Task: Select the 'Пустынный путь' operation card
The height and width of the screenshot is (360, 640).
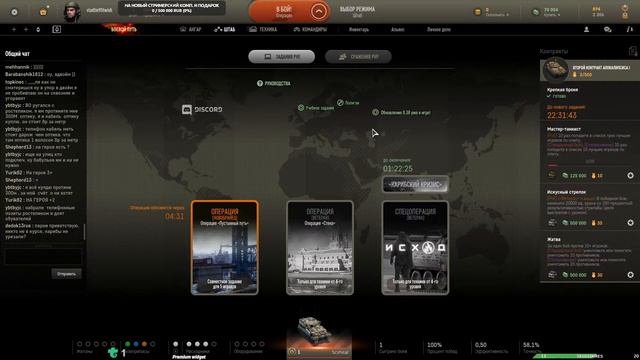Action: point(224,247)
